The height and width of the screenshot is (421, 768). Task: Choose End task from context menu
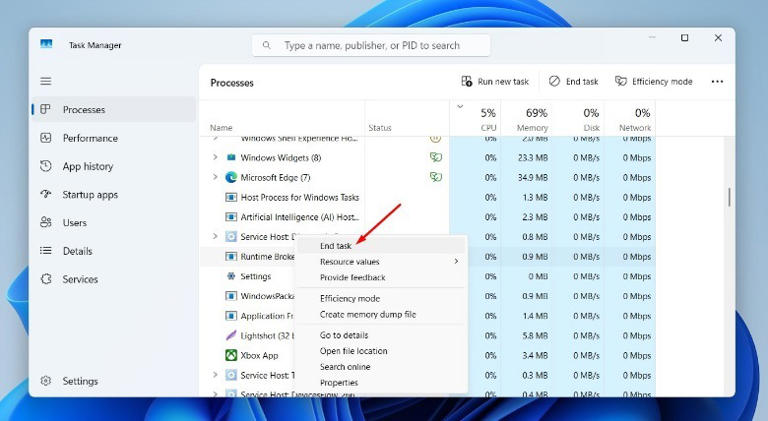(336, 246)
